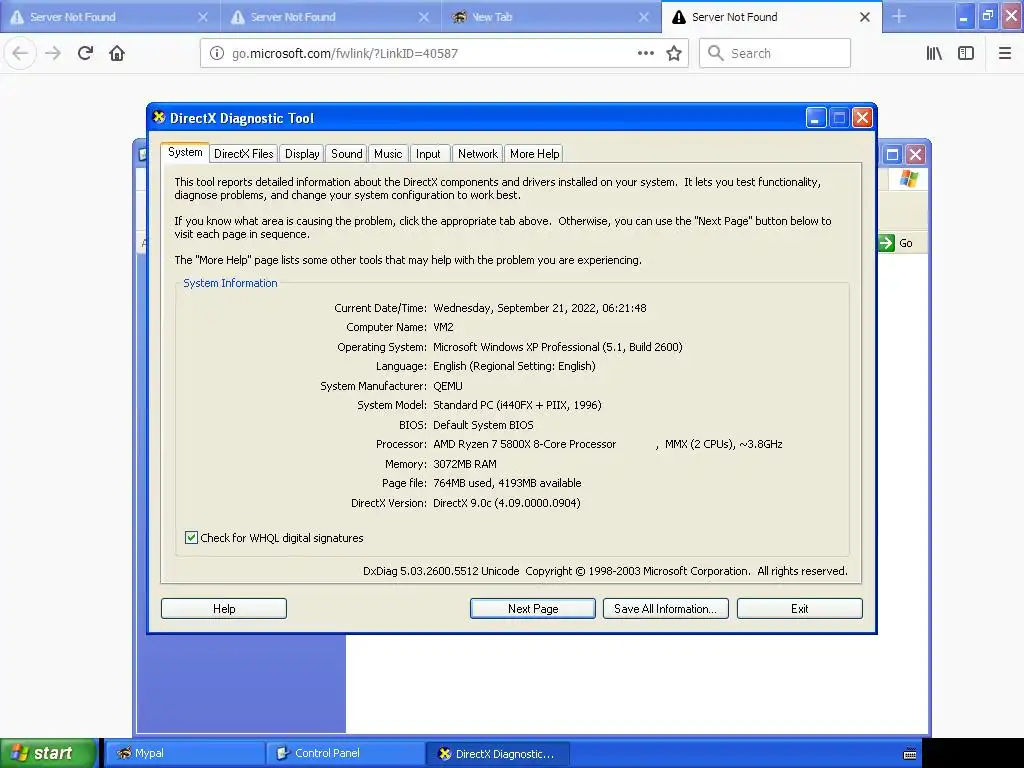
Task: Restore down the Mypal browser window
Action: click(988, 16)
